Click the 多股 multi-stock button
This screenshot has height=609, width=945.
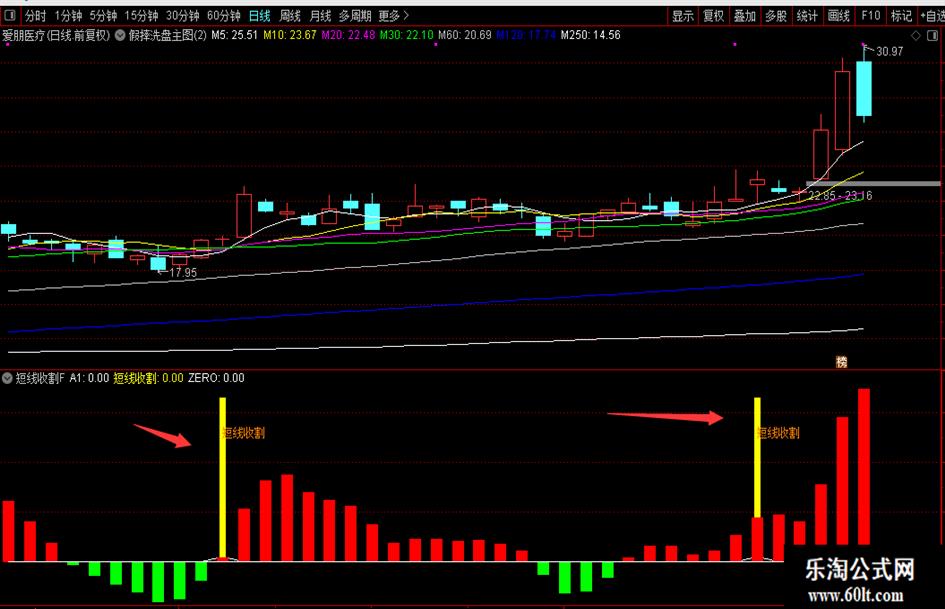tap(776, 16)
